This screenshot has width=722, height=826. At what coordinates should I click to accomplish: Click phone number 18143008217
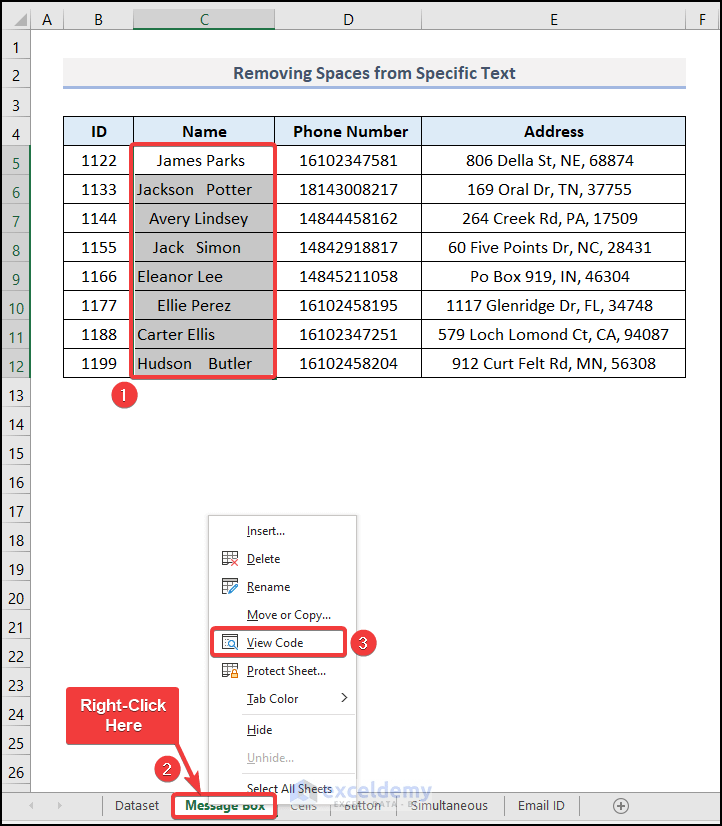(348, 189)
